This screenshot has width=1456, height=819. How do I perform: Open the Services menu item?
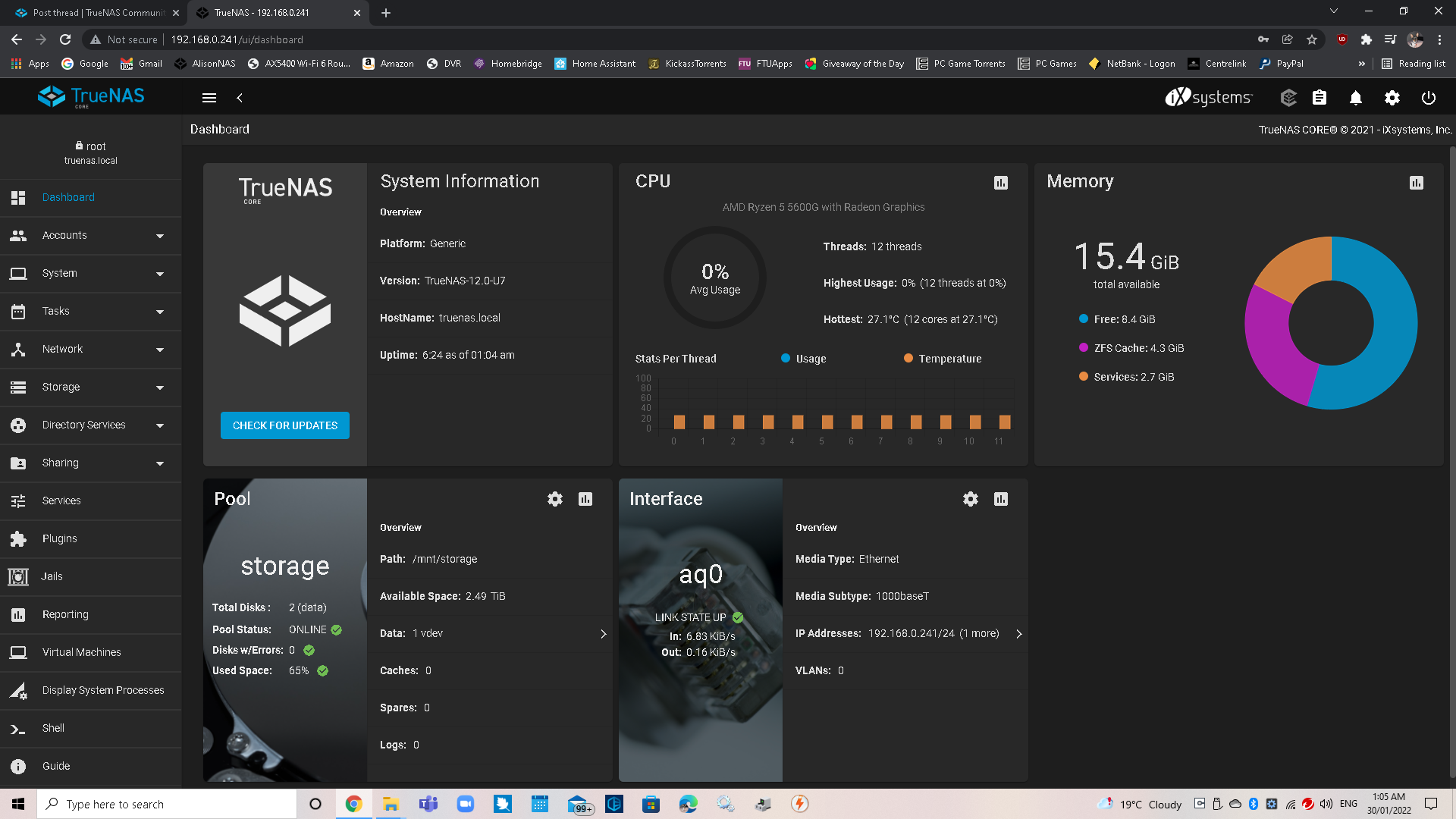pos(61,500)
